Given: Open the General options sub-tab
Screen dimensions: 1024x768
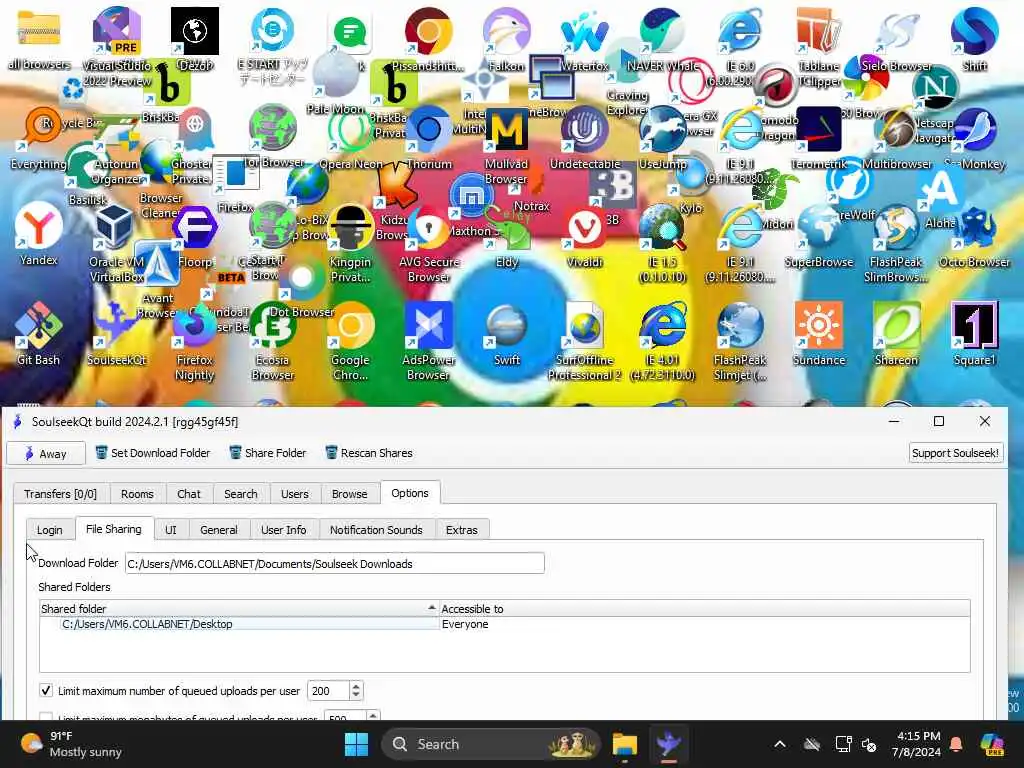Looking at the screenshot, I should pyautogui.click(x=219, y=530).
